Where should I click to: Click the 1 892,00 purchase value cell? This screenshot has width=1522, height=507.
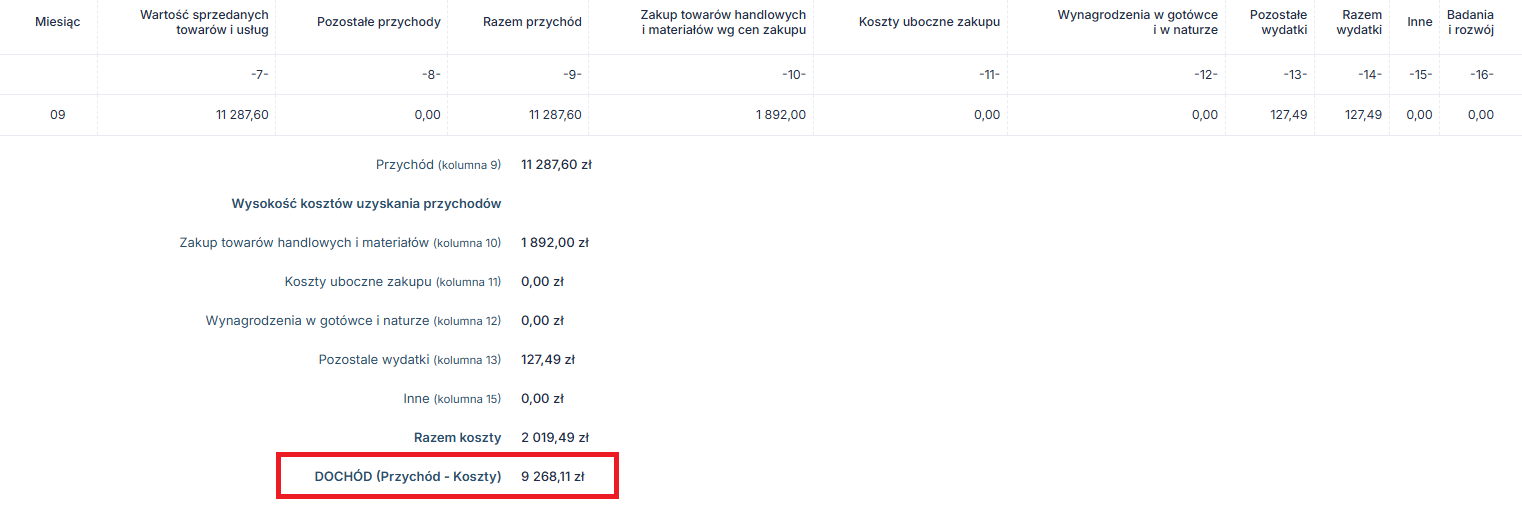(781, 115)
